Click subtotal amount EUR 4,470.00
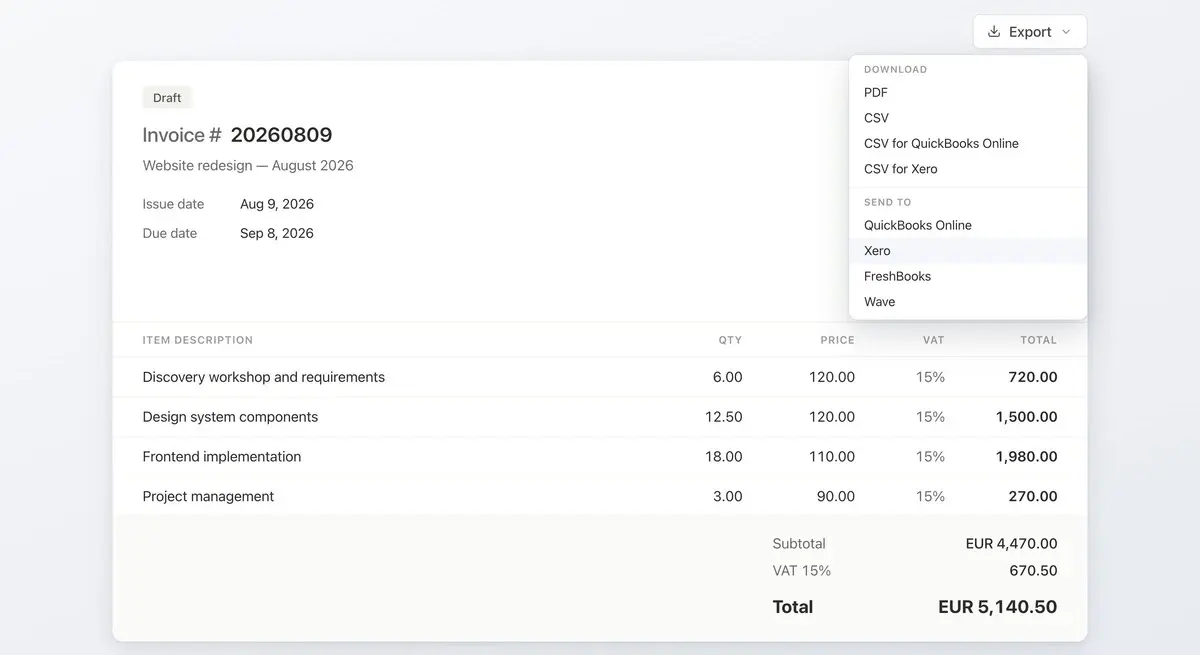This screenshot has width=1200, height=655. click(x=1012, y=544)
